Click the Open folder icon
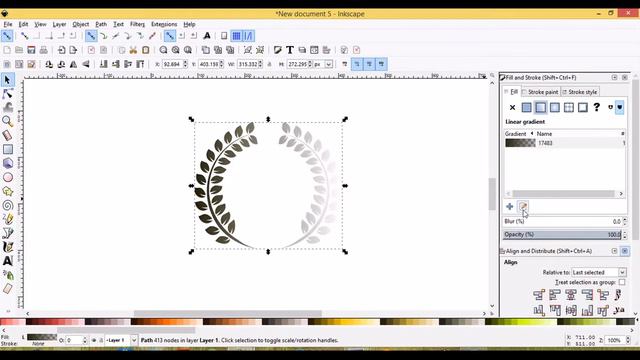 pyautogui.click(x=19, y=50)
